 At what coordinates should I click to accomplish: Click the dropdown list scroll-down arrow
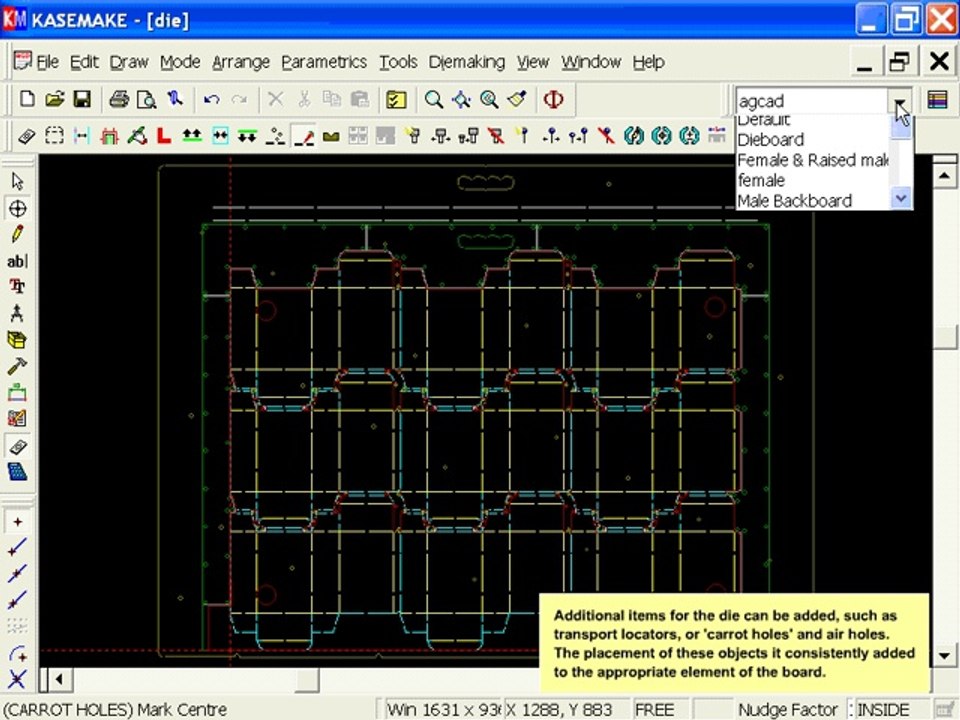point(901,198)
